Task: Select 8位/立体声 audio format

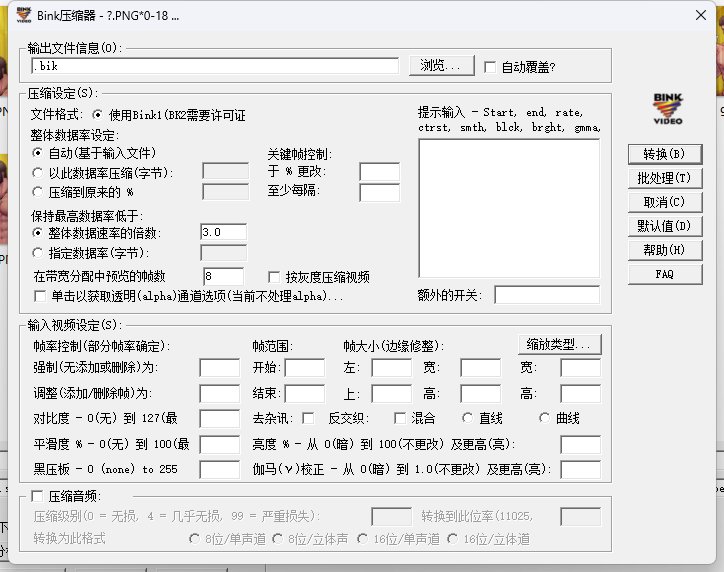Action: [x=278, y=539]
